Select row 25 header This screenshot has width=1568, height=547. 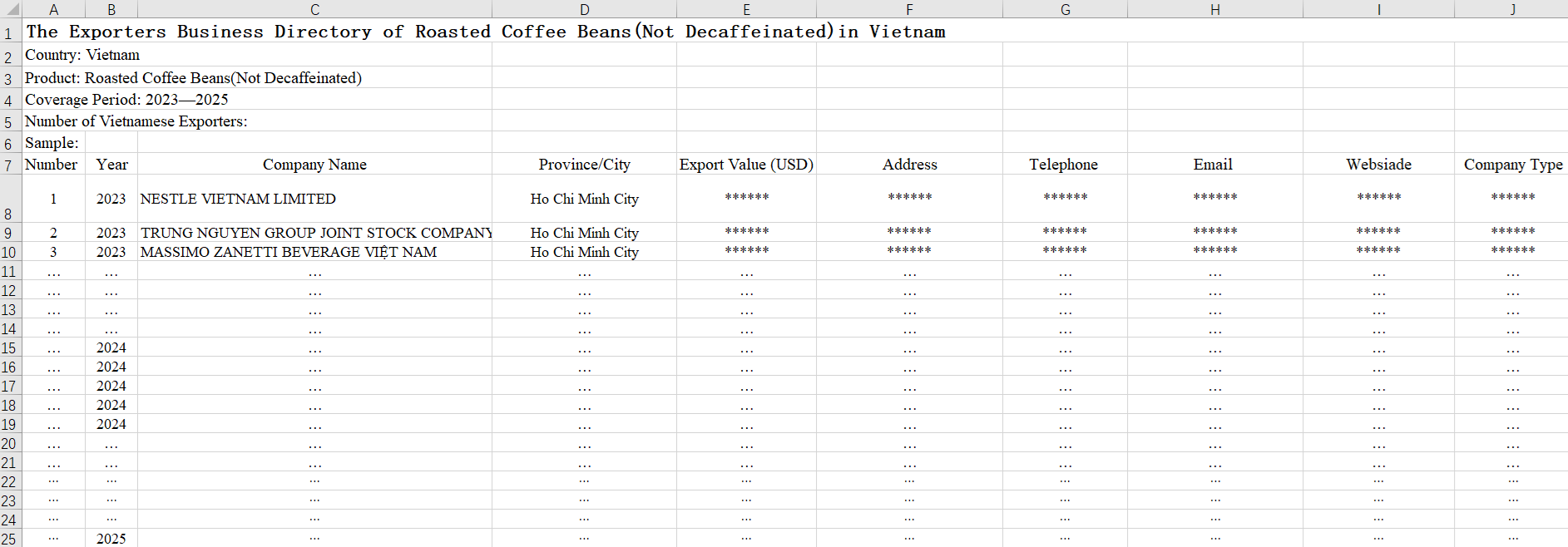pos(9,539)
